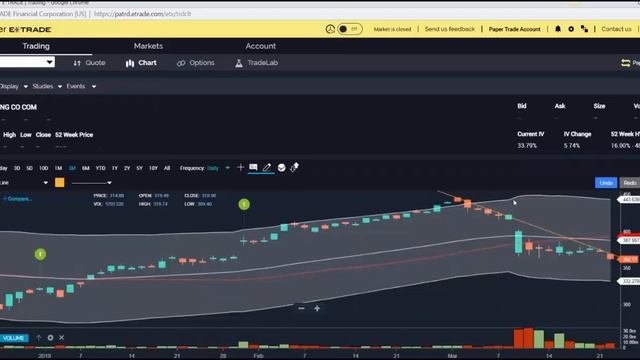The image size is (640, 360).
Task: Move the Volume panel up
Action: (x=39, y=338)
